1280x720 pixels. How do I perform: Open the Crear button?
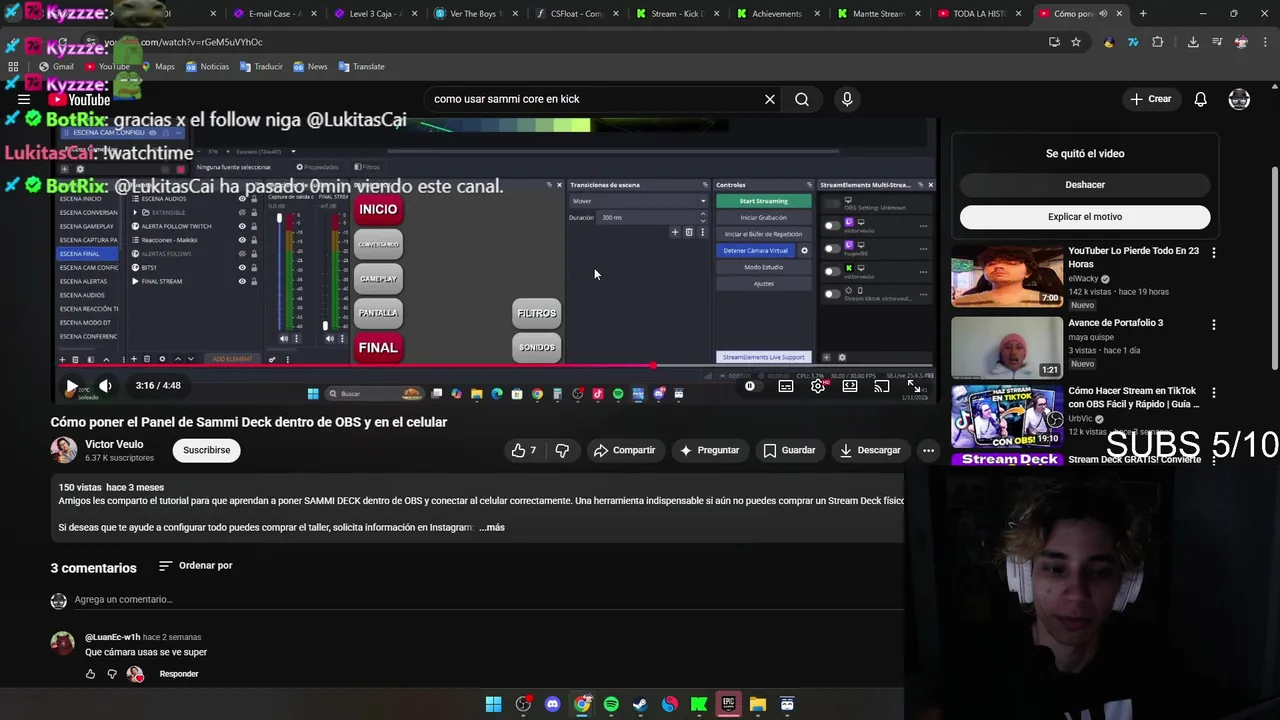[1151, 99]
